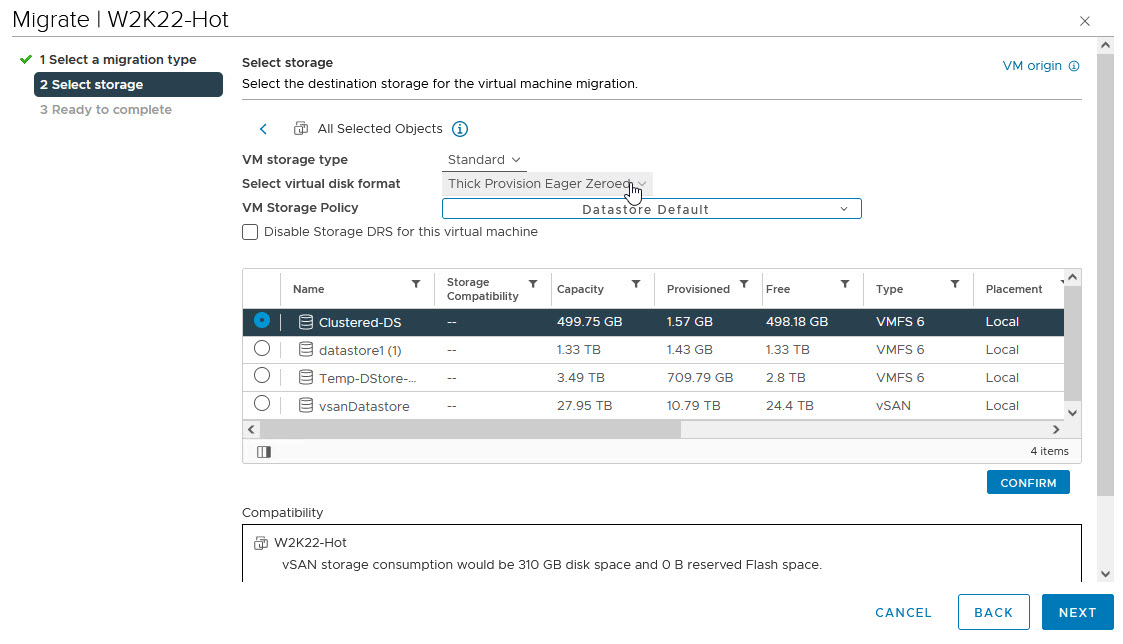
Task: Click the datastore table horizontal scrollbar
Action: pyautogui.click(x=470, y=429)
